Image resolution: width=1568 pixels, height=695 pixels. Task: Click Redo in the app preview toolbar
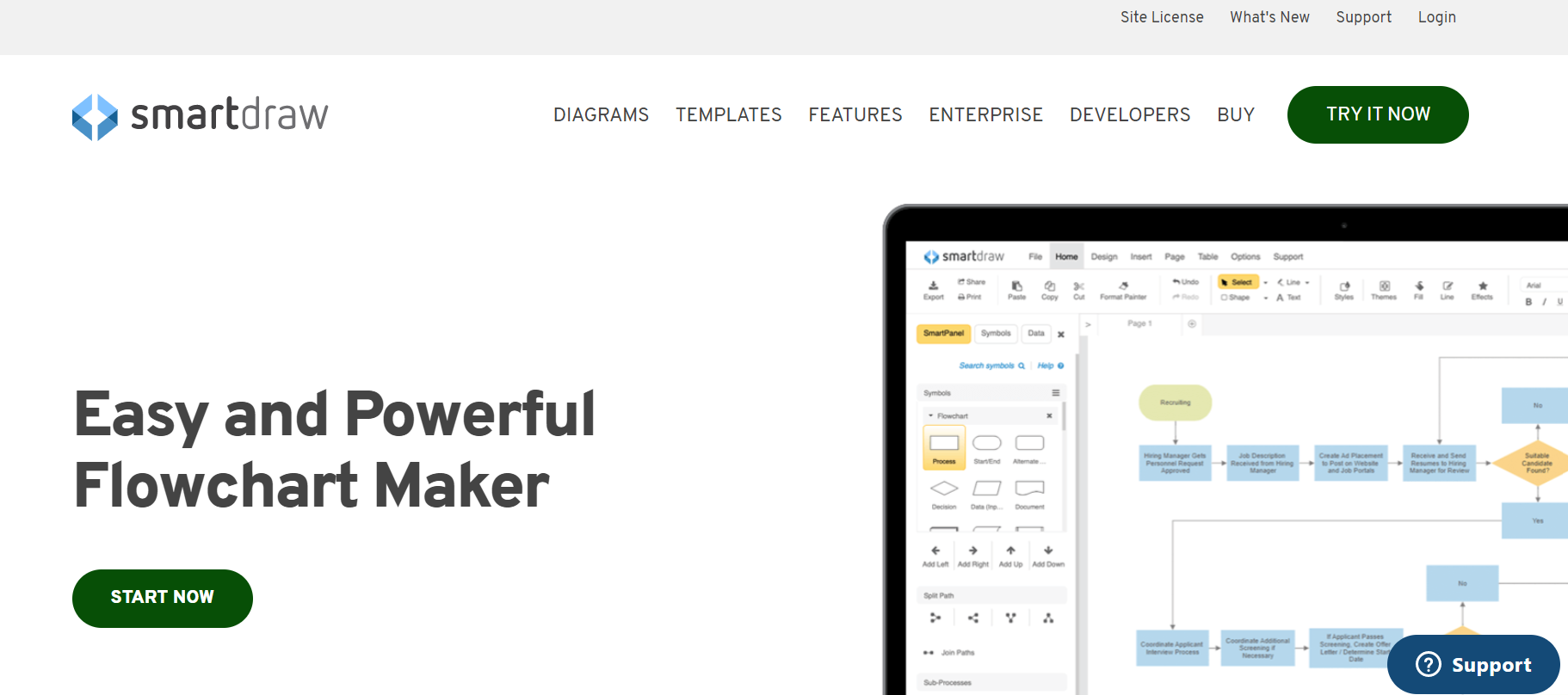(x=1185, y=297)
